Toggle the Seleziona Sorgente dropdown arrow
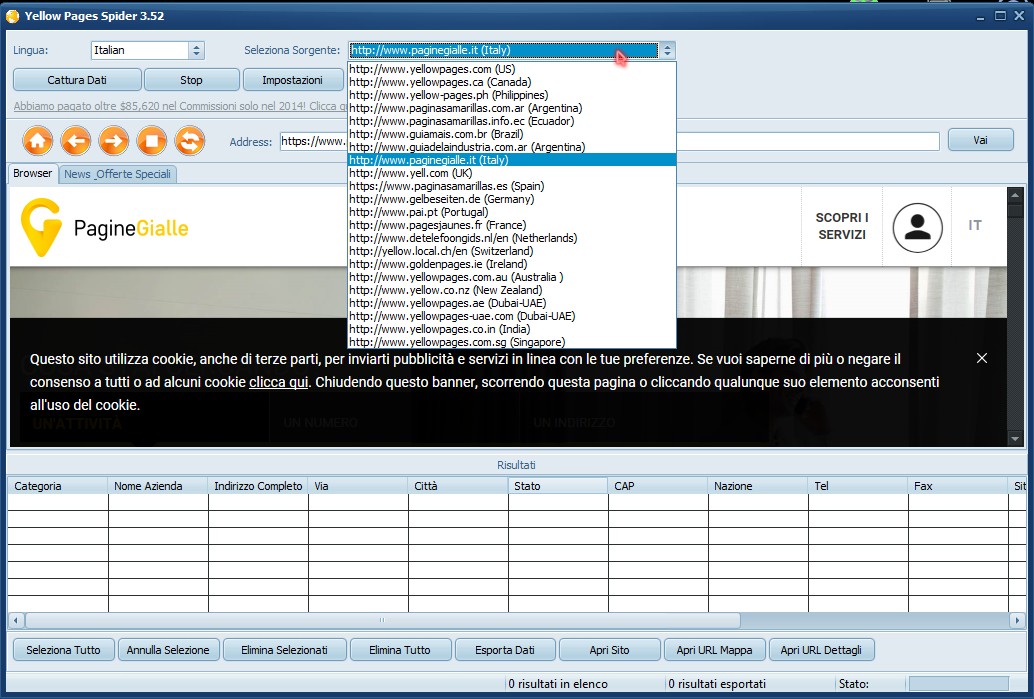Screen dimensions: 1034x699 point(667,50)
